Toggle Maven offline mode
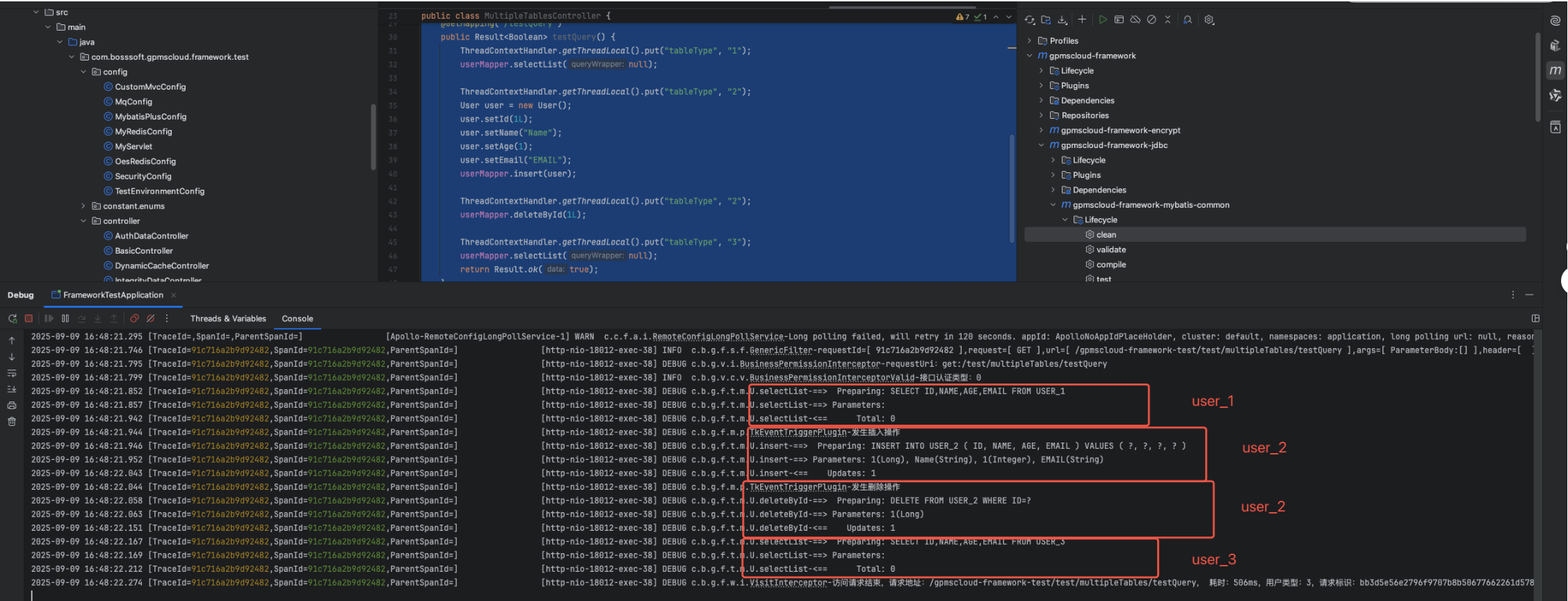 [1135, 19]
